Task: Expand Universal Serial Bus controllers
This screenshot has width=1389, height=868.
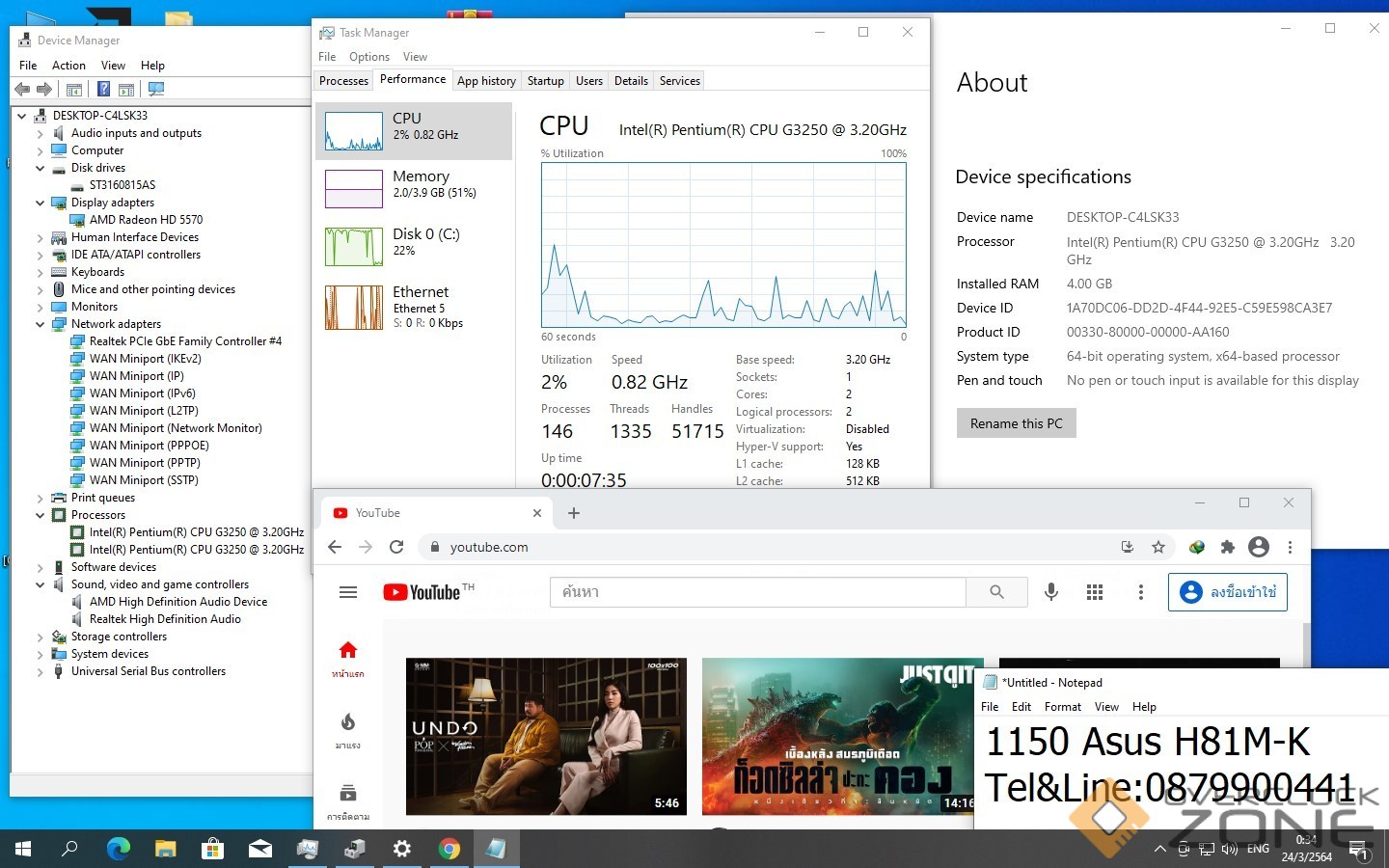Action: [41, 671]
